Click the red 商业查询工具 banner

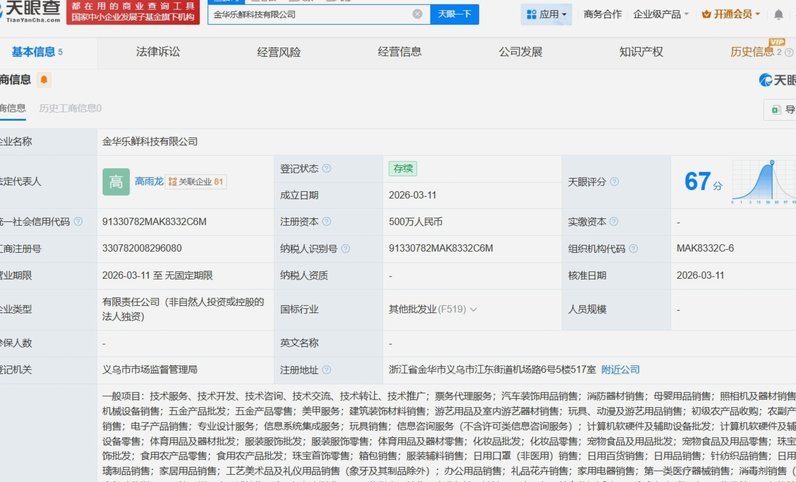click(x=133, y=12)
